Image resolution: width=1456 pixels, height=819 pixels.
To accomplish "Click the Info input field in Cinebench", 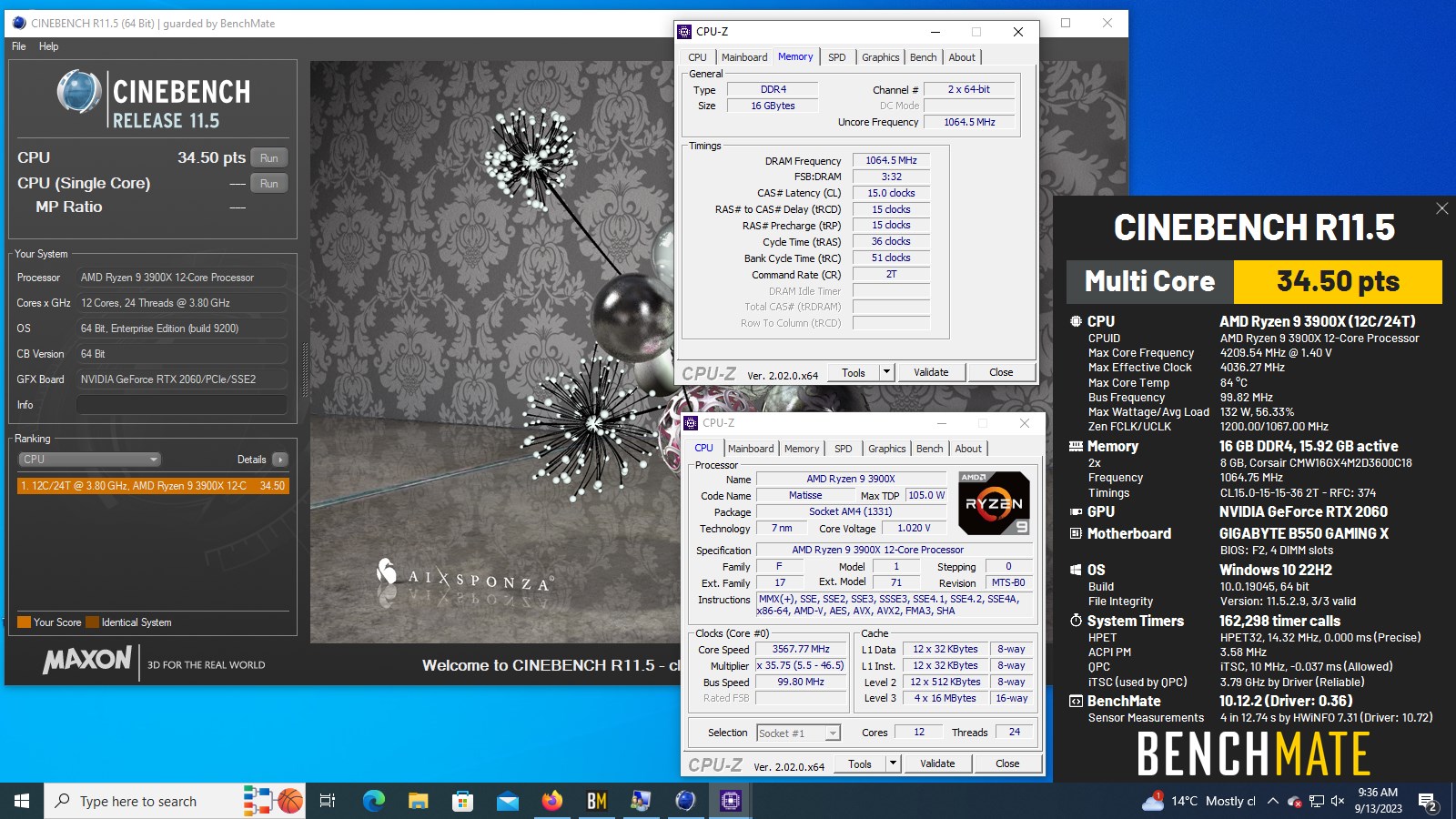I will [x=182, y=405].
